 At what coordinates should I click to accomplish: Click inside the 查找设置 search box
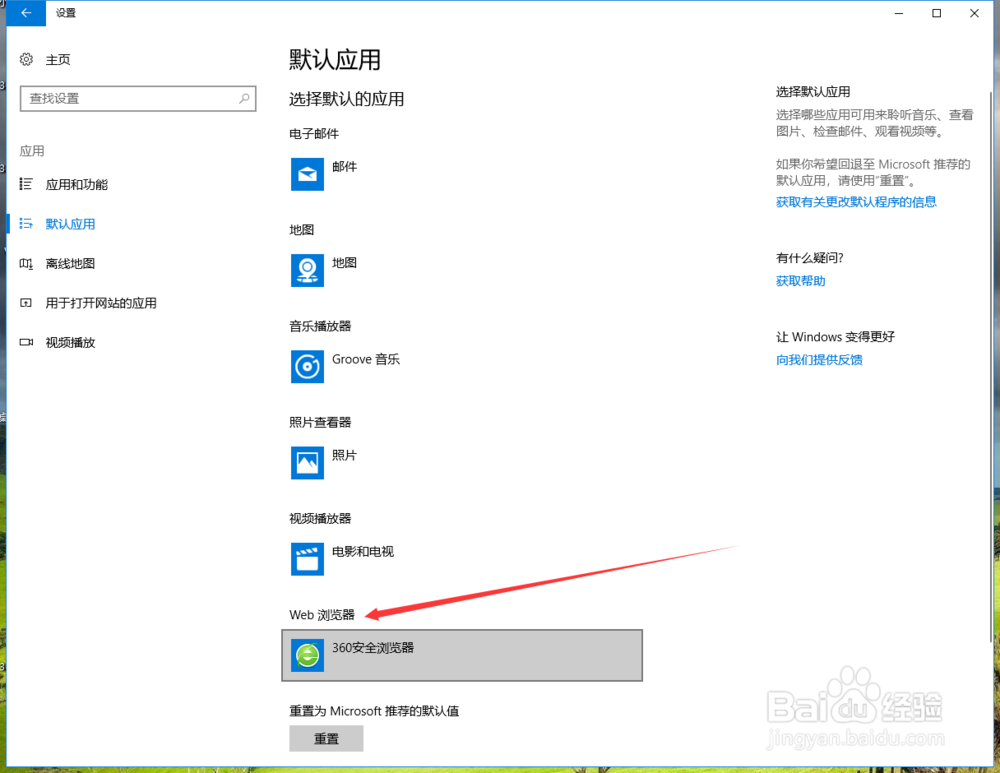[130, 98]
